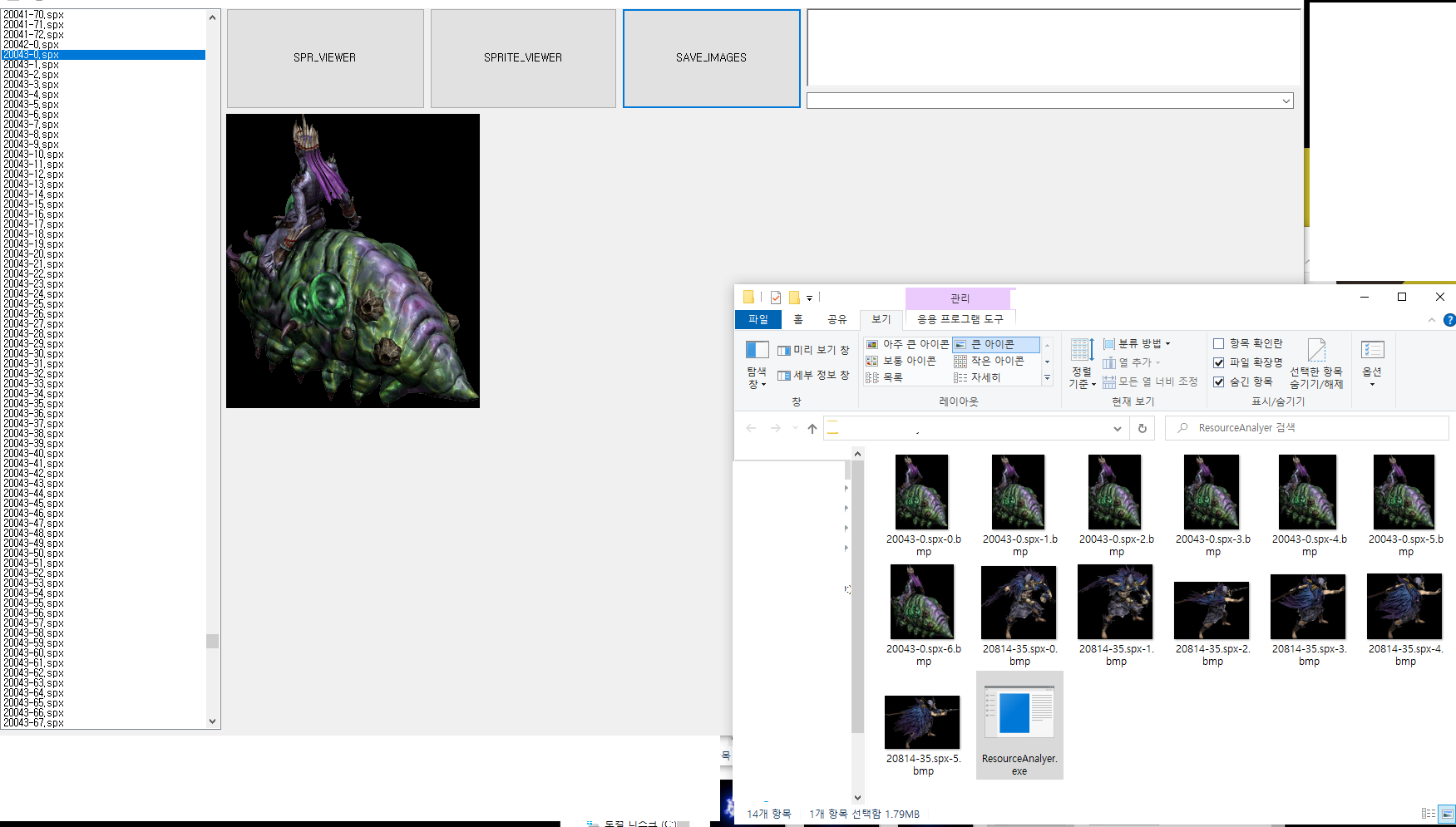This screenshot has width=1456, height=827.
Task: Click the new folder icon in quick access toolbar
Action: (x=794, y=298)
